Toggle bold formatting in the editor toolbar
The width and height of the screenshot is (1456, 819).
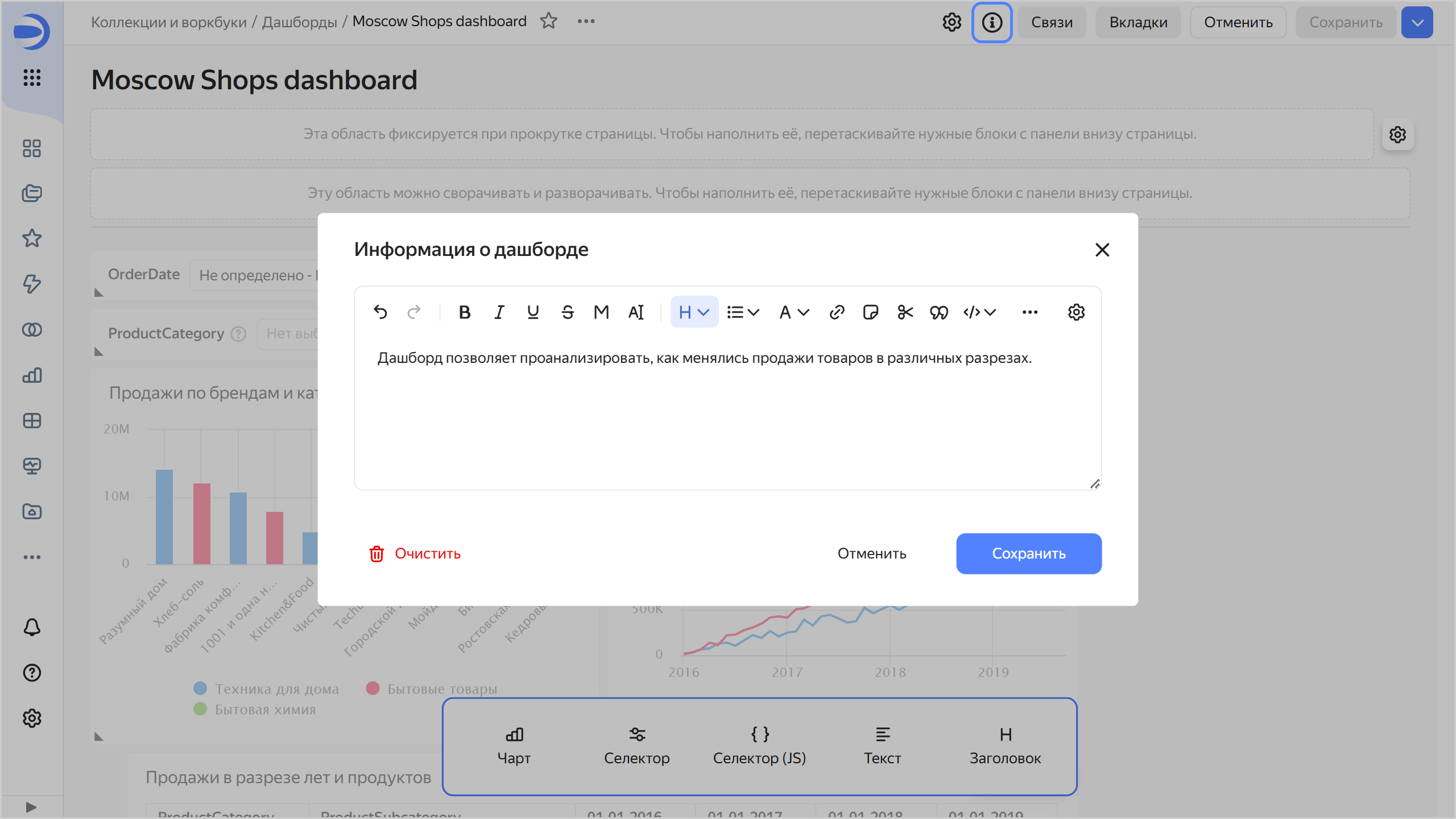pyautogui.click(x=465, y=312)
